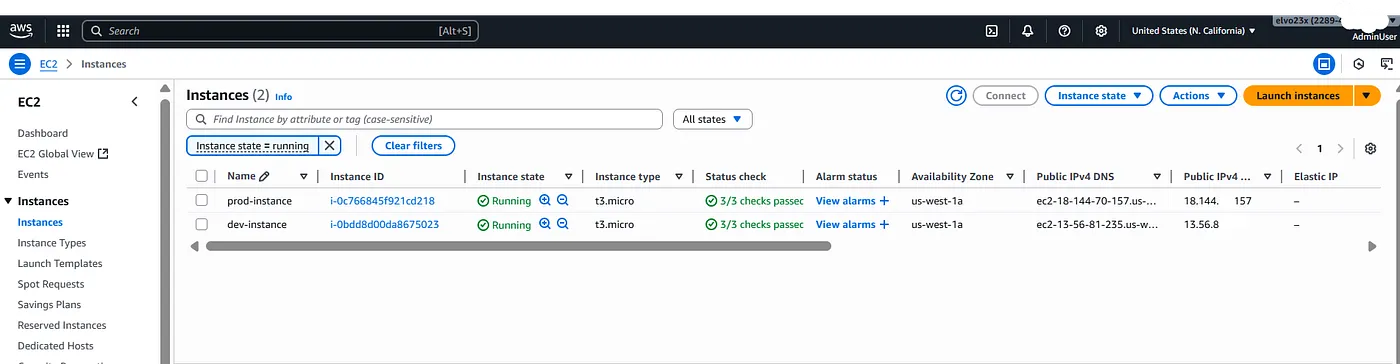The image size is (1400, 364).
Task: Zoom out filter on dev-instance state
Action: point(563,224)
